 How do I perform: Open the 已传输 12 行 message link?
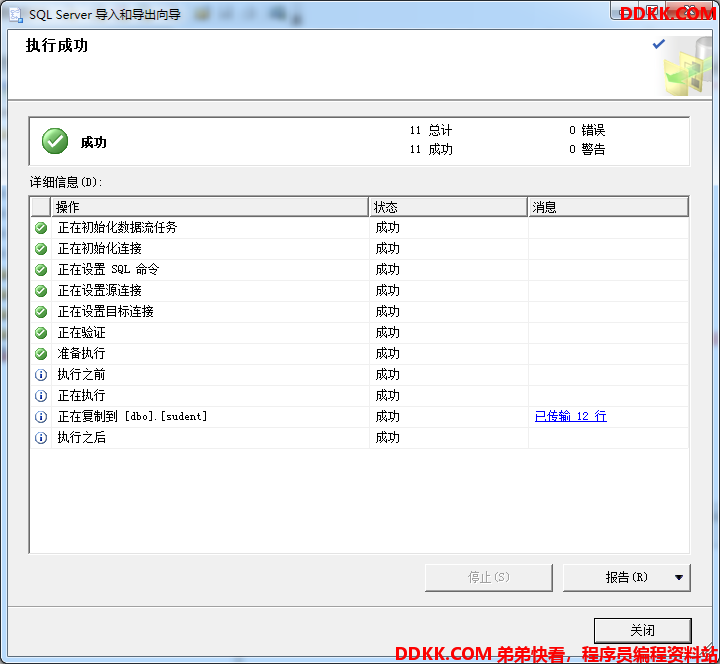click(x=571, y=416)
